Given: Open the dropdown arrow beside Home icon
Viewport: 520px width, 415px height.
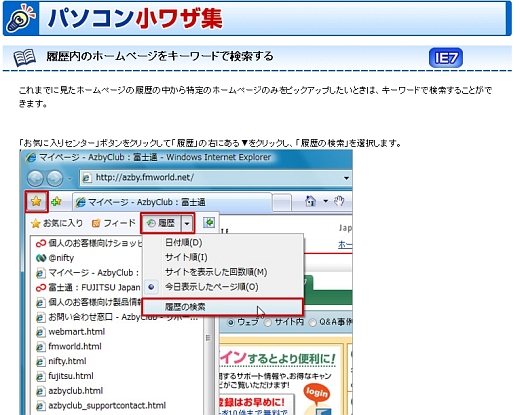Looking at the screenshot, I should click(x=325, y=201).
